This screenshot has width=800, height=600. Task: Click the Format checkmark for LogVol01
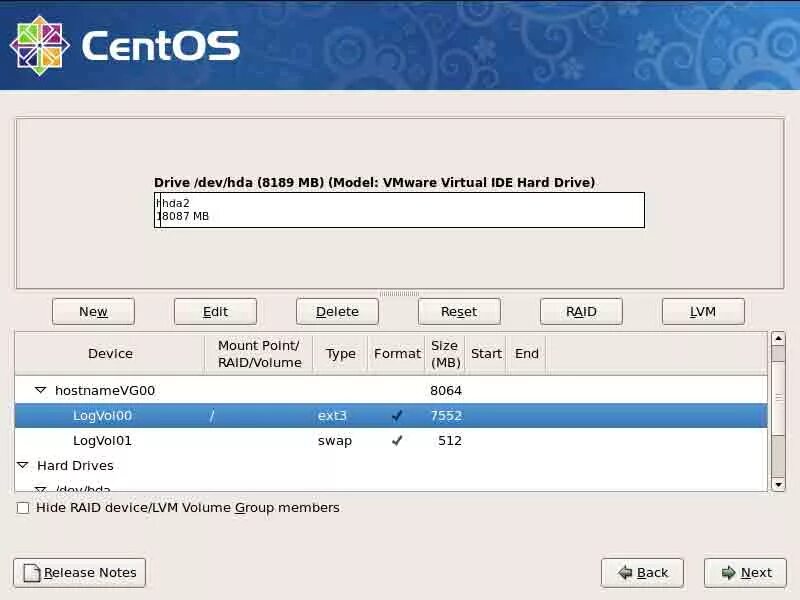pos(397,440)
